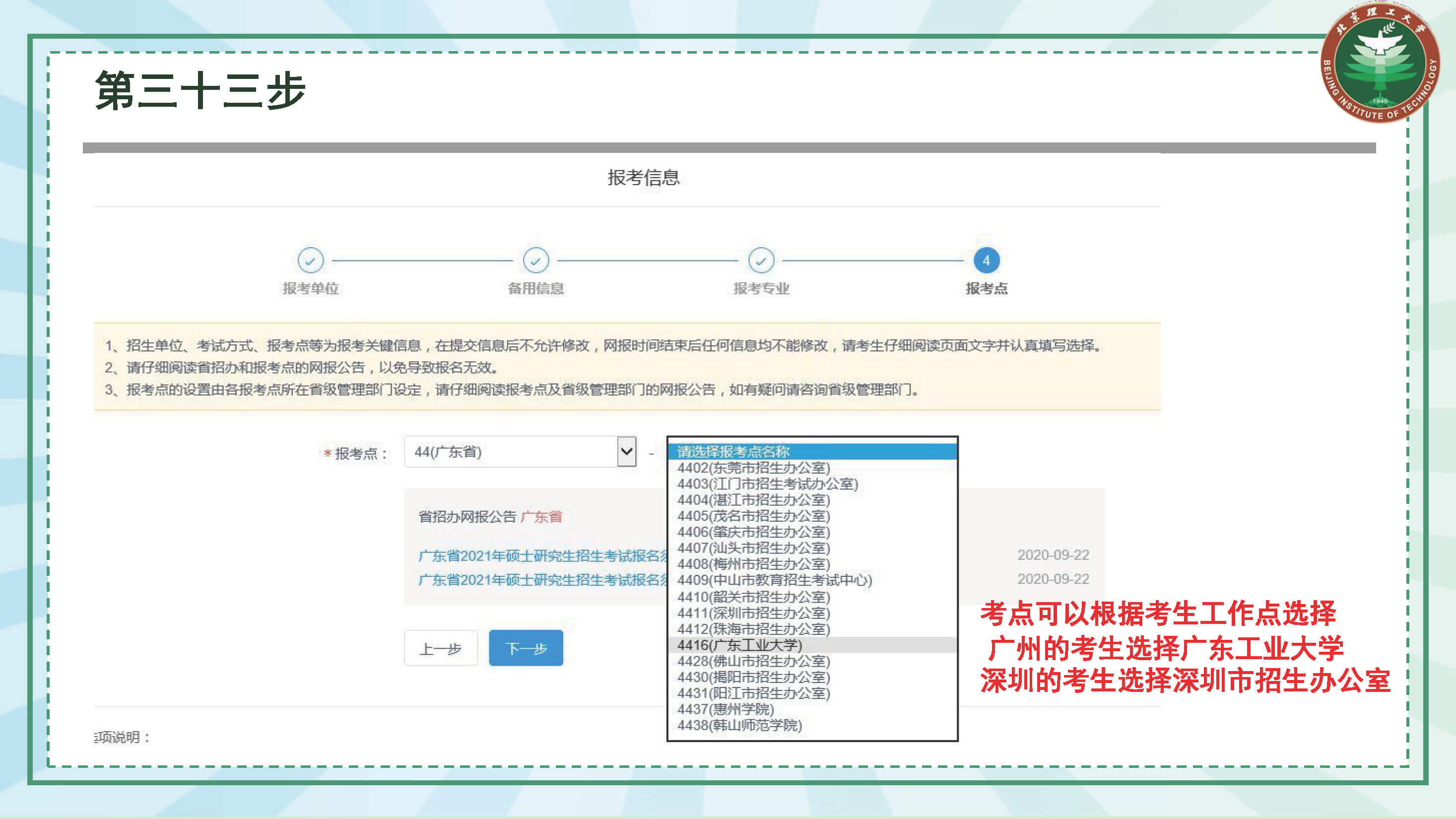This screenshot has width=1456, height=819.
Task: Select 4416(广东工业大学) from the list
Action: 739,645
